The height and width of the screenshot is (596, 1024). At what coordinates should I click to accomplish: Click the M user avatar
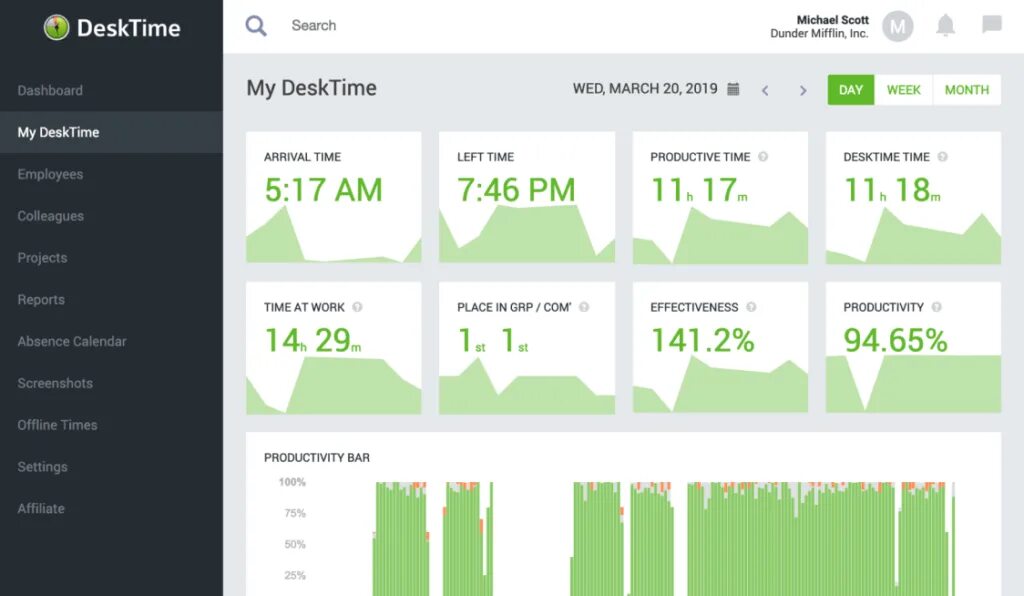point(897,27)
